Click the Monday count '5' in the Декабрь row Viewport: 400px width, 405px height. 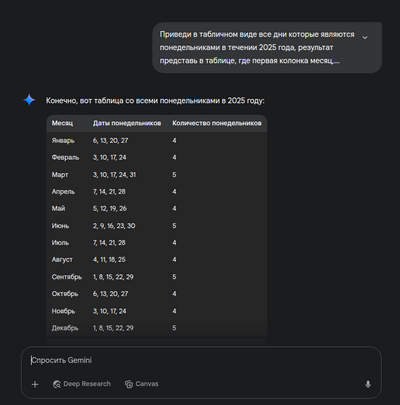point(174,328)
